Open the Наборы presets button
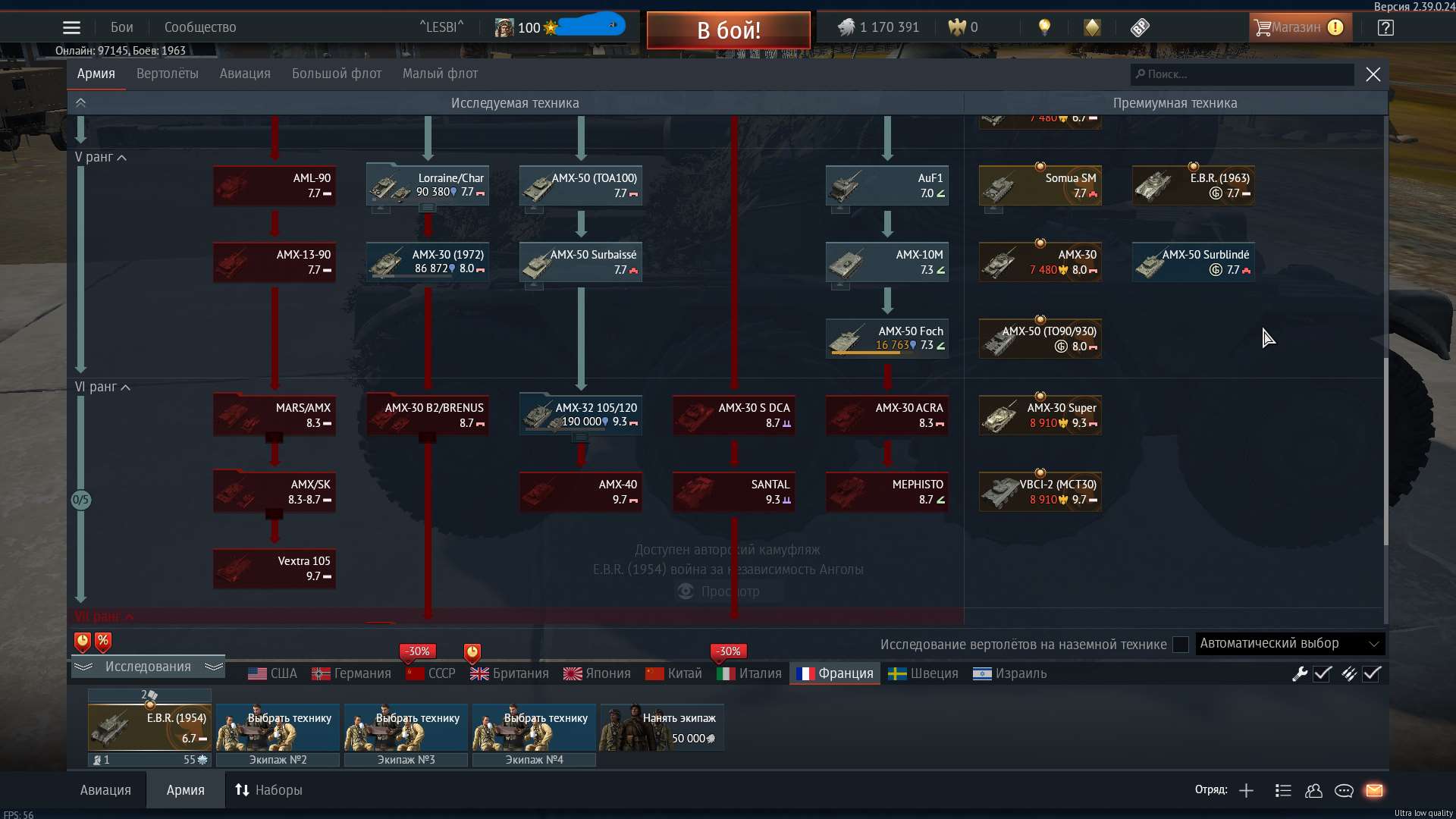The width and height of the screenshot is (1456, 819). click(x=268, y=790)
